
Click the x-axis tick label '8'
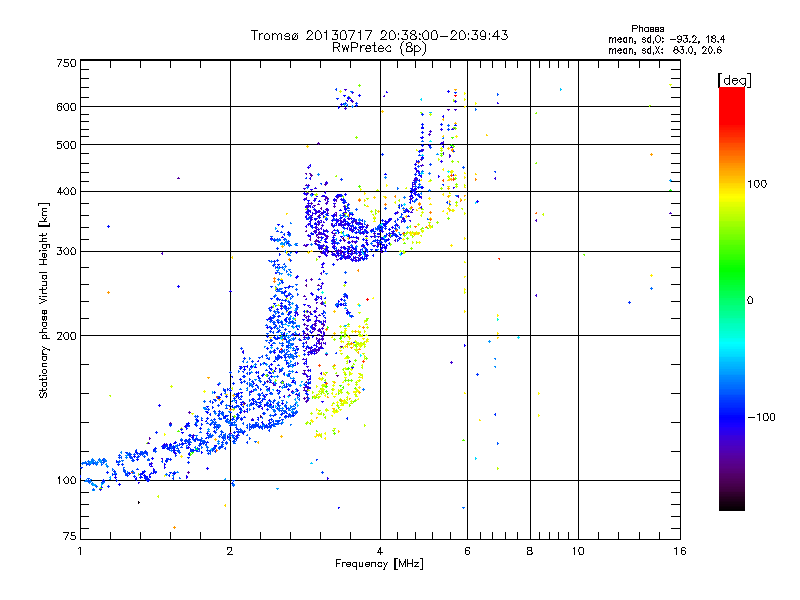[530, 551]
